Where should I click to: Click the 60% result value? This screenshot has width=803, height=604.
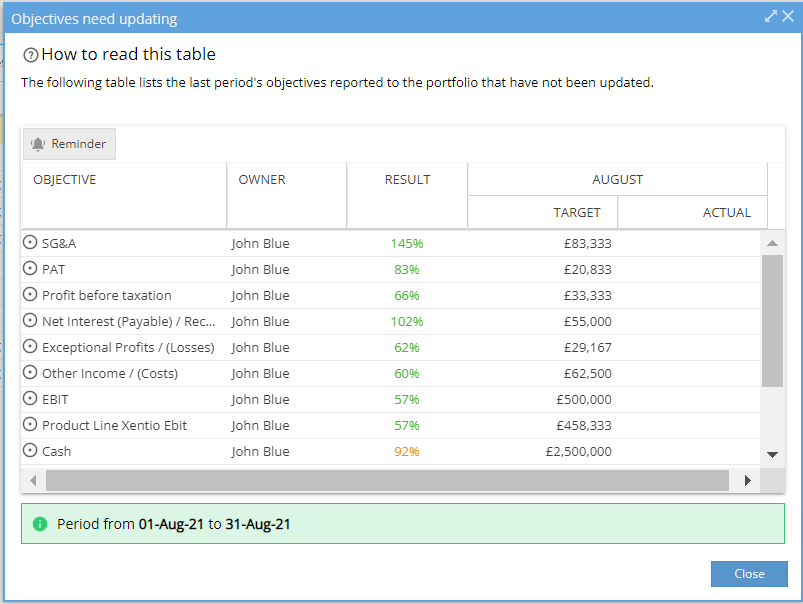407,373
